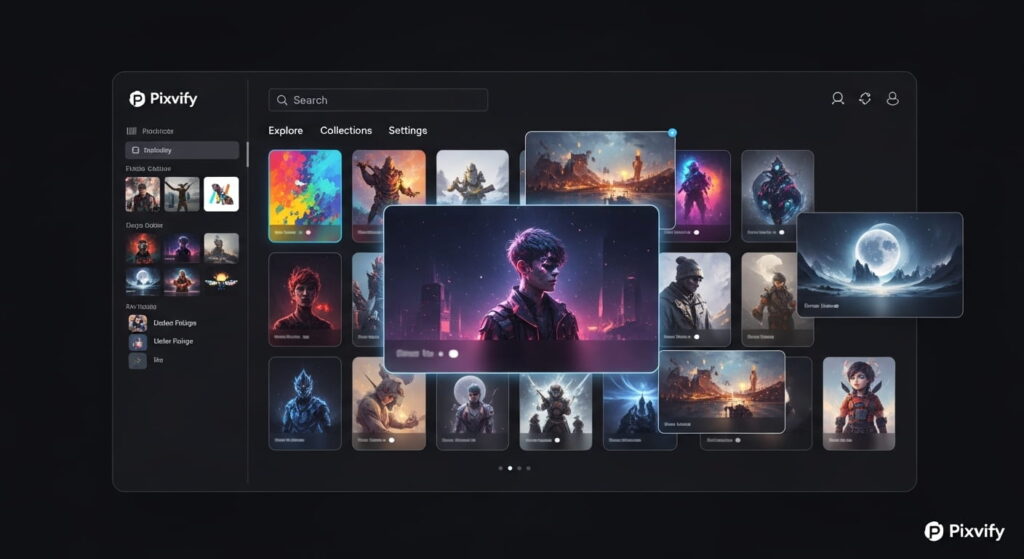Open the dark robot with blue eye card
This screenshot has width=1024, height=559.
click(x=777, y=196)
